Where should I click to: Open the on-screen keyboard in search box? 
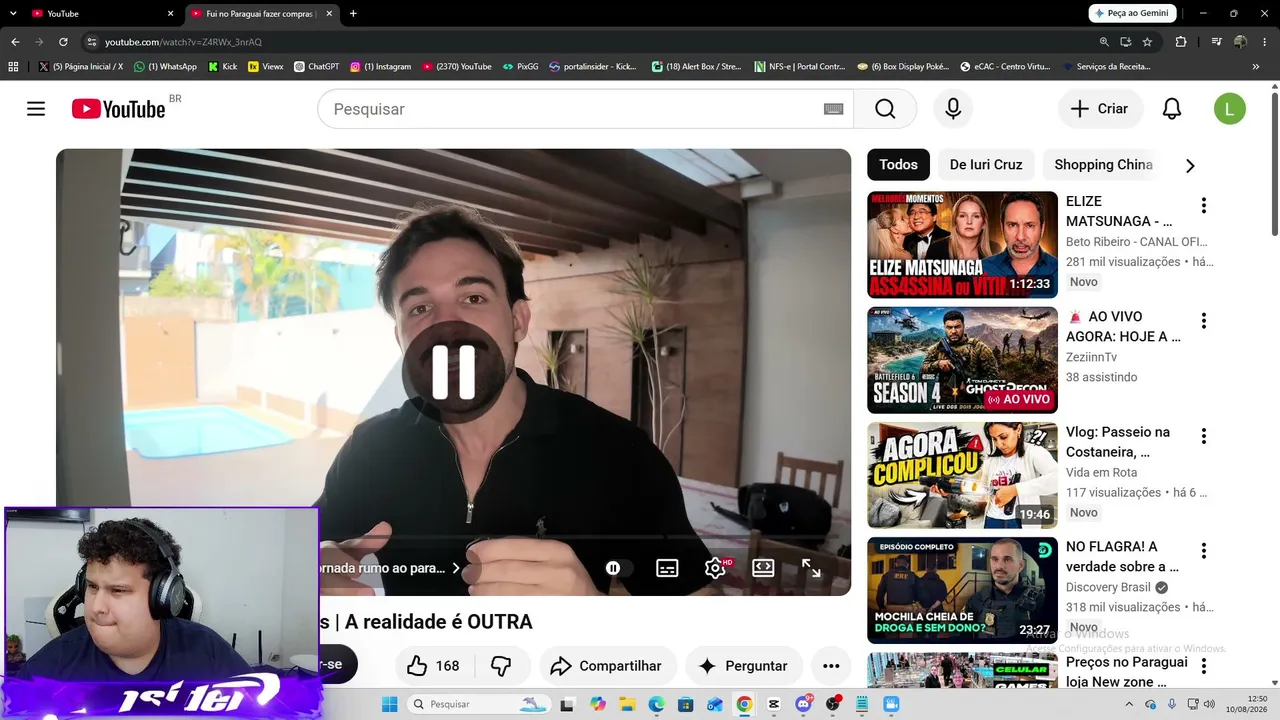[833, 109]
